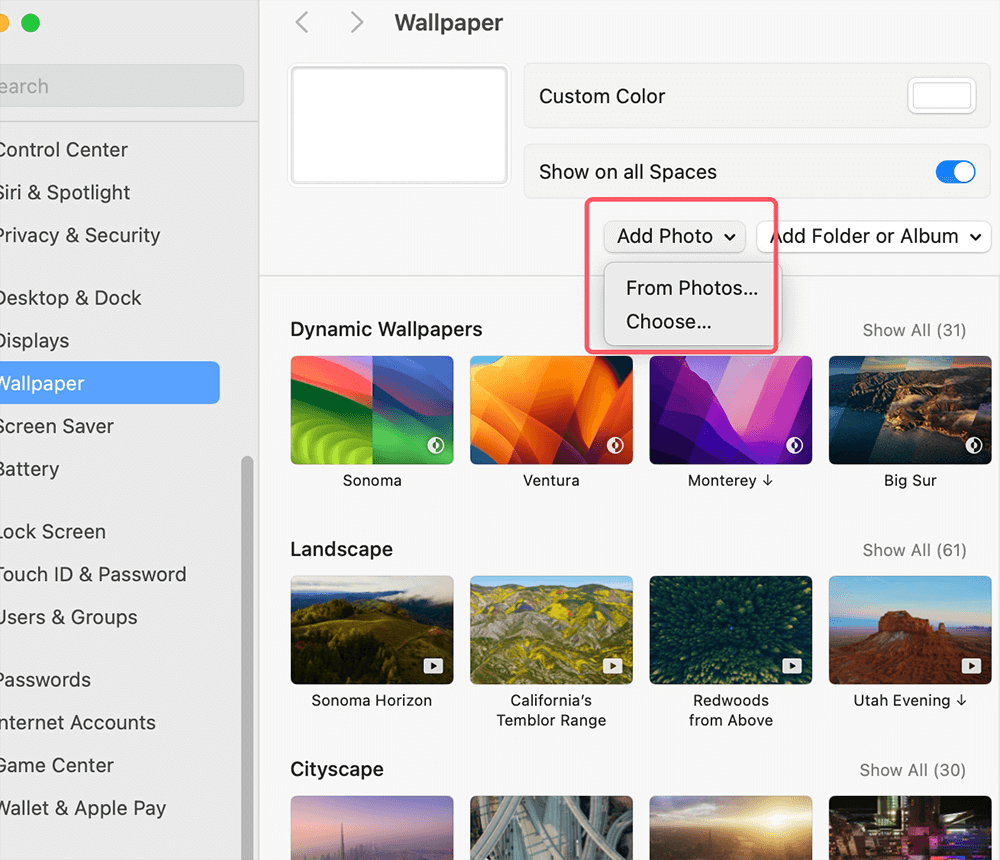Screen dimensions: 1000x860
Task: Choose the From Photos… menu option
Action: coord(691,288)
